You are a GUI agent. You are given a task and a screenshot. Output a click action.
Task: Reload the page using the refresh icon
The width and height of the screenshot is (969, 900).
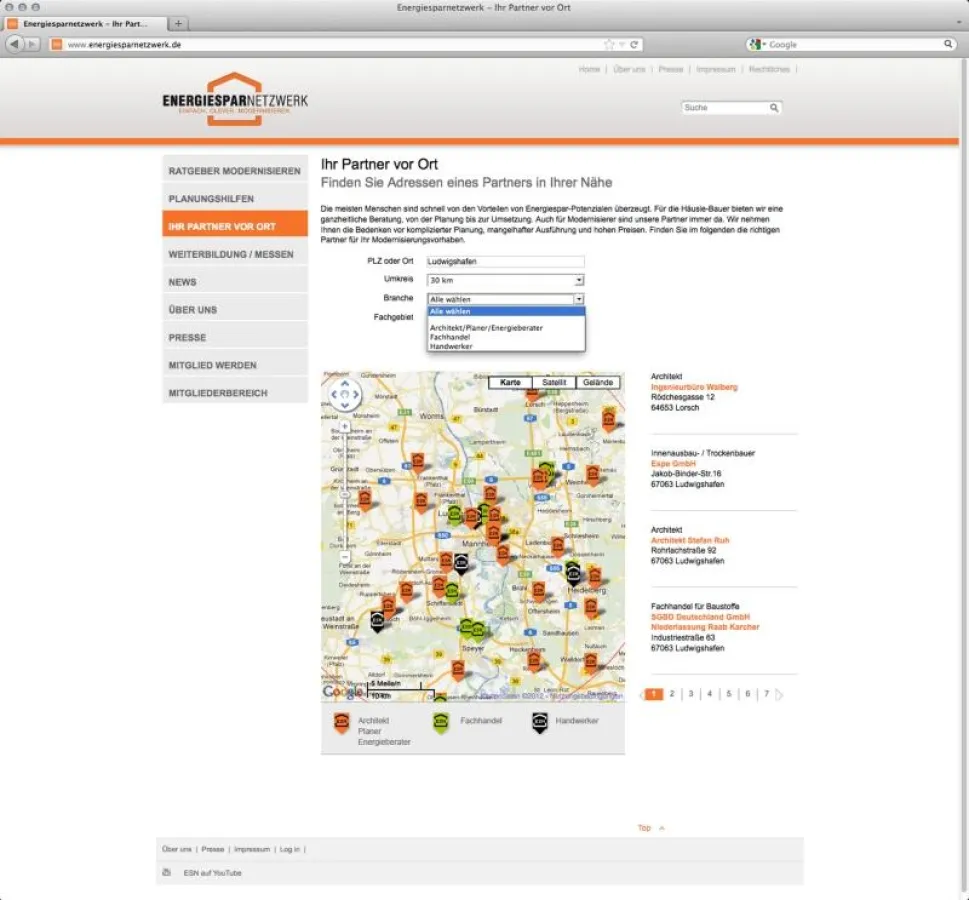(634, 44)
